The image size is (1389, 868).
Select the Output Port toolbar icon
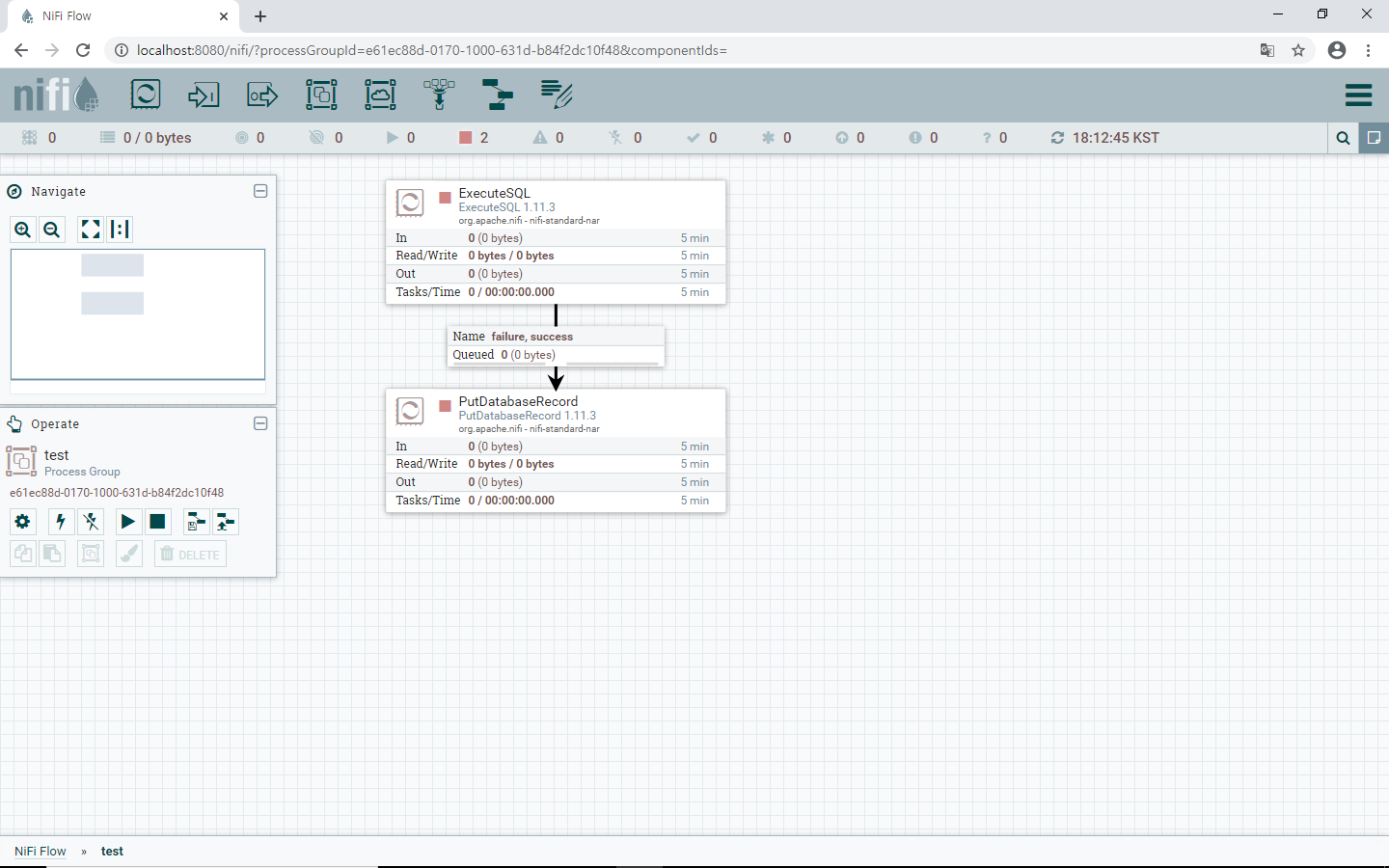[x=262, y=95]
